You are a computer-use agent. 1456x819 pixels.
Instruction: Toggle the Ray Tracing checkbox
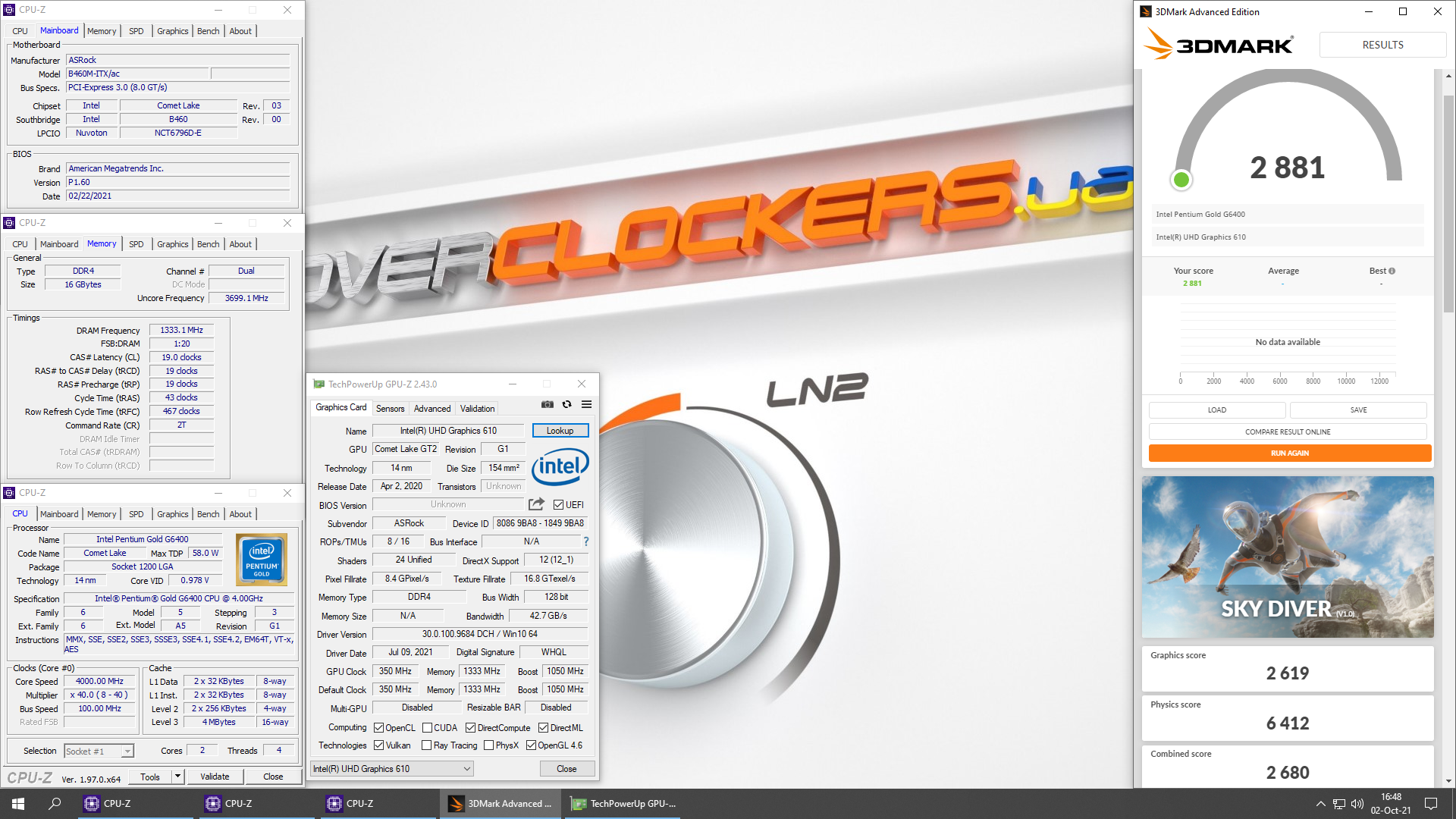point(426,745)
